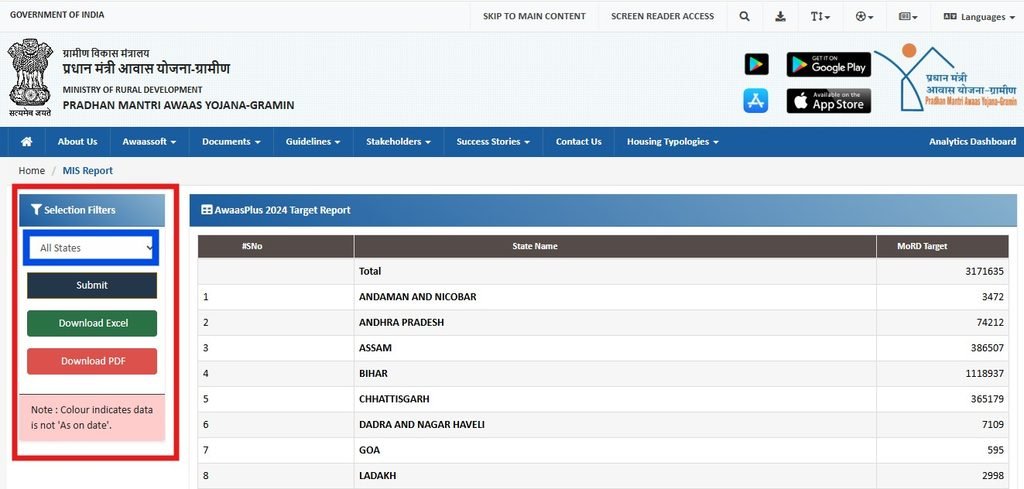Click the CHHATTISGARH state name

394,399
